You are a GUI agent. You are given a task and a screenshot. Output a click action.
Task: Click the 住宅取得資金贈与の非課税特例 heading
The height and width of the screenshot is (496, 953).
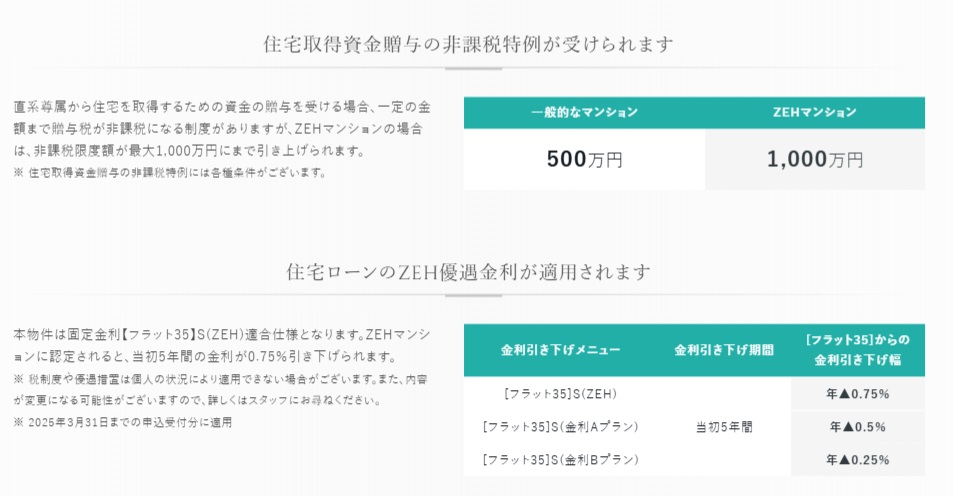point(468,44)
